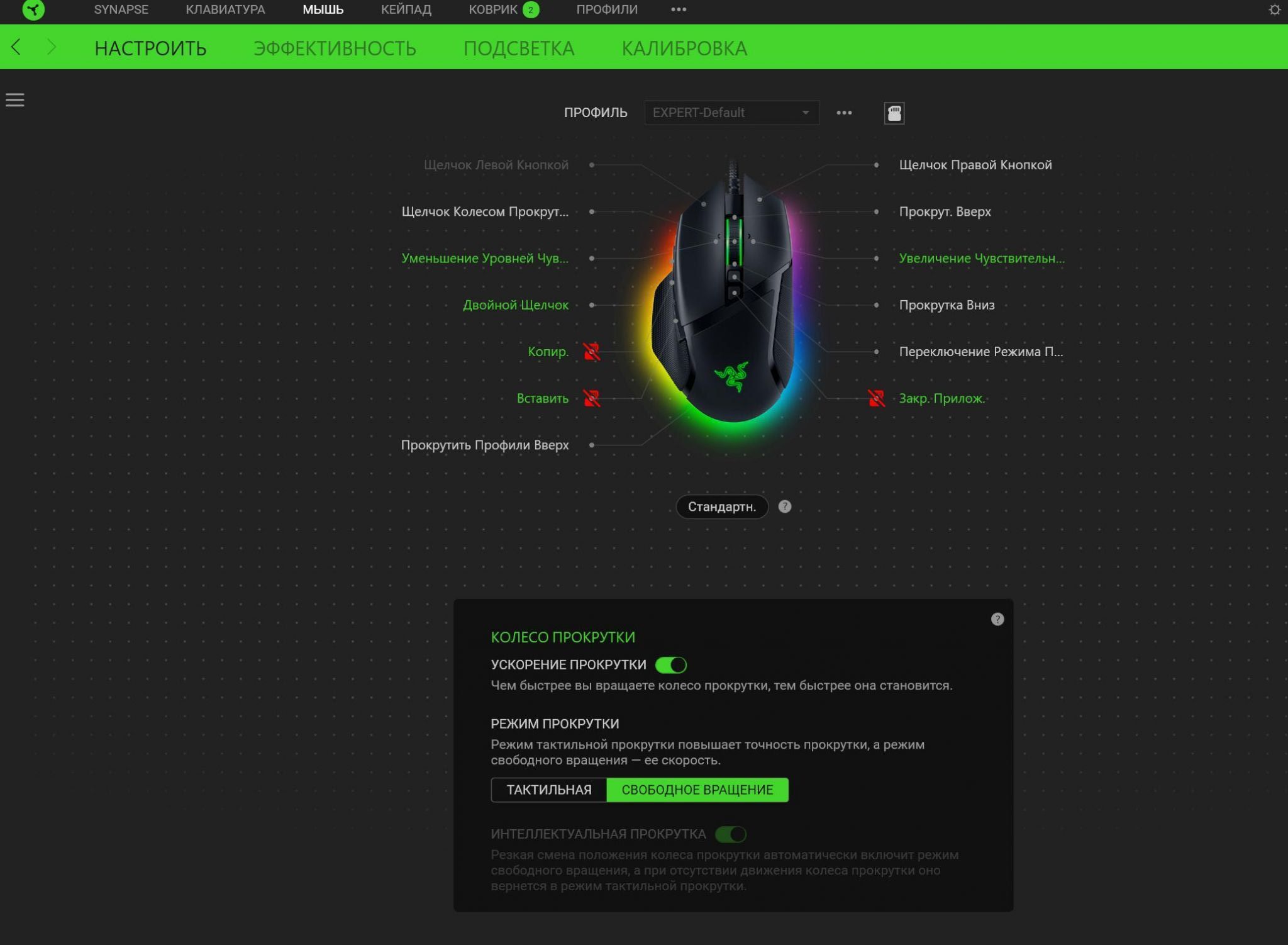Switch to the Профили tab
1288x945 pixels.
click(607, 9)
